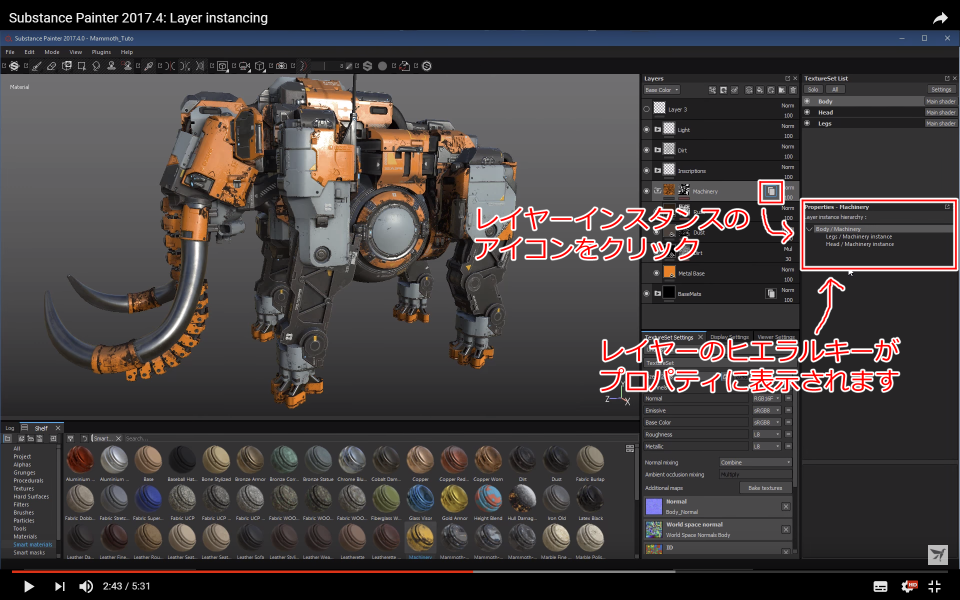Delete layer with the trash icon
Screen dimensions: 960x600
point(793,90)
